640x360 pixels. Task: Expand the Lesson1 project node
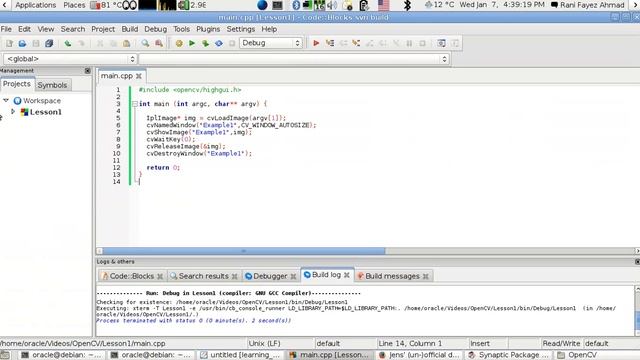(13, 111)
